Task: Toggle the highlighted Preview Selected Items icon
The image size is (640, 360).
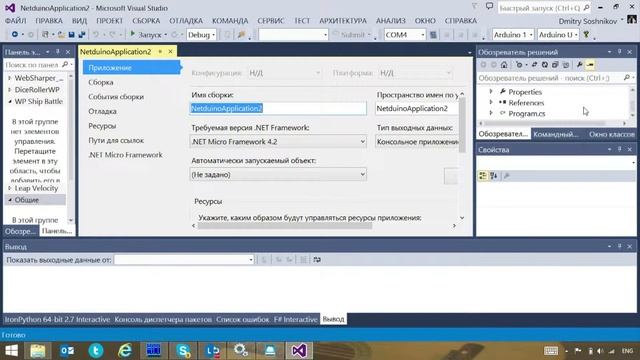Action: click(590, 65)
